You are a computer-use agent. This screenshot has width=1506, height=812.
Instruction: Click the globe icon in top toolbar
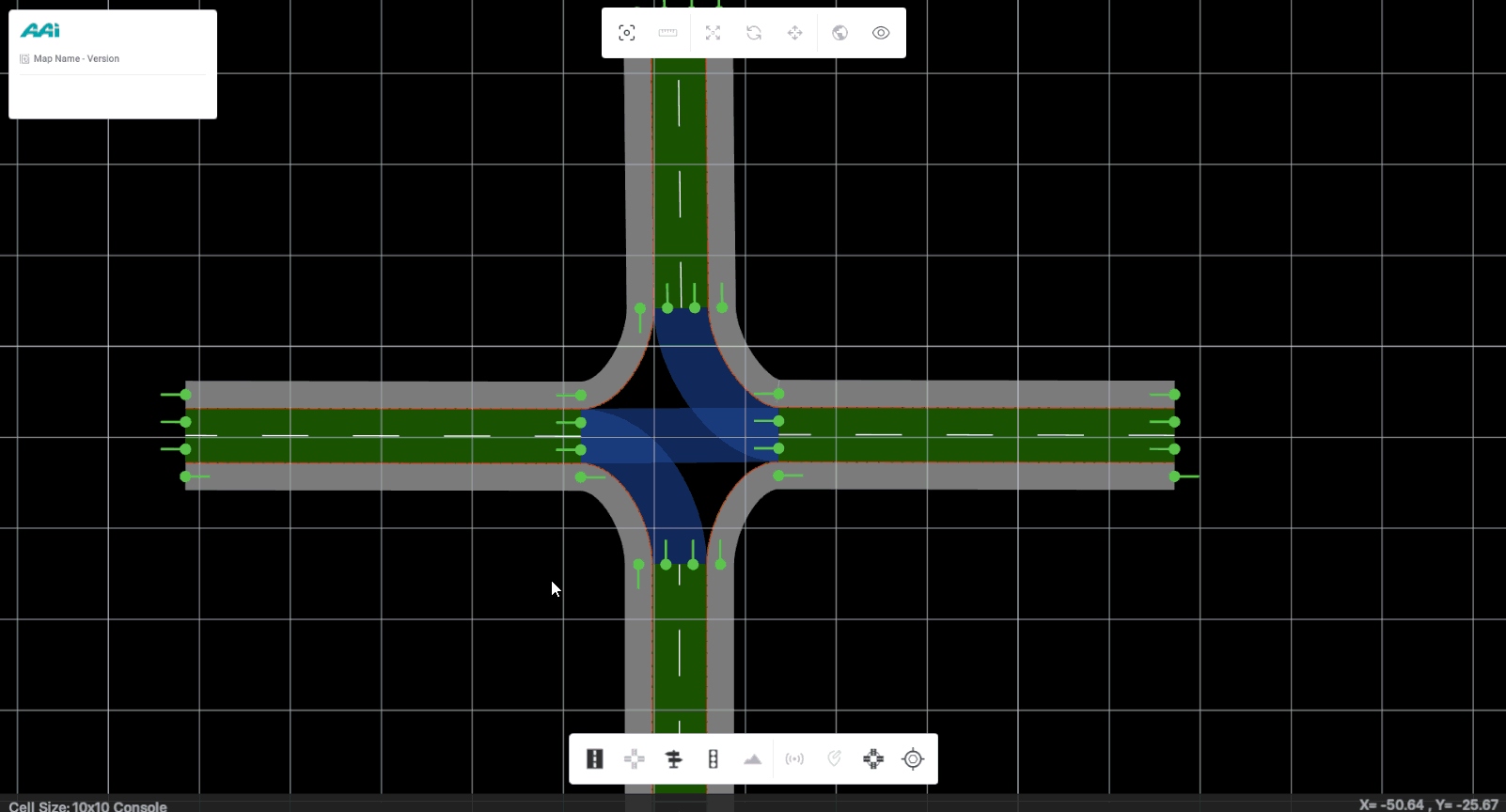[x=839, y=33]
